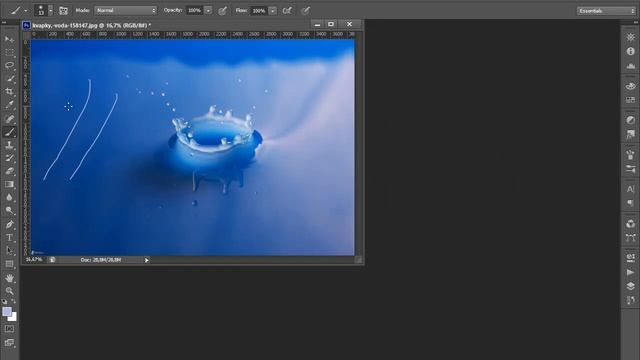This screenshot has width=640, height=360.
Task: Minimize the document window
Action: point(317,24)
